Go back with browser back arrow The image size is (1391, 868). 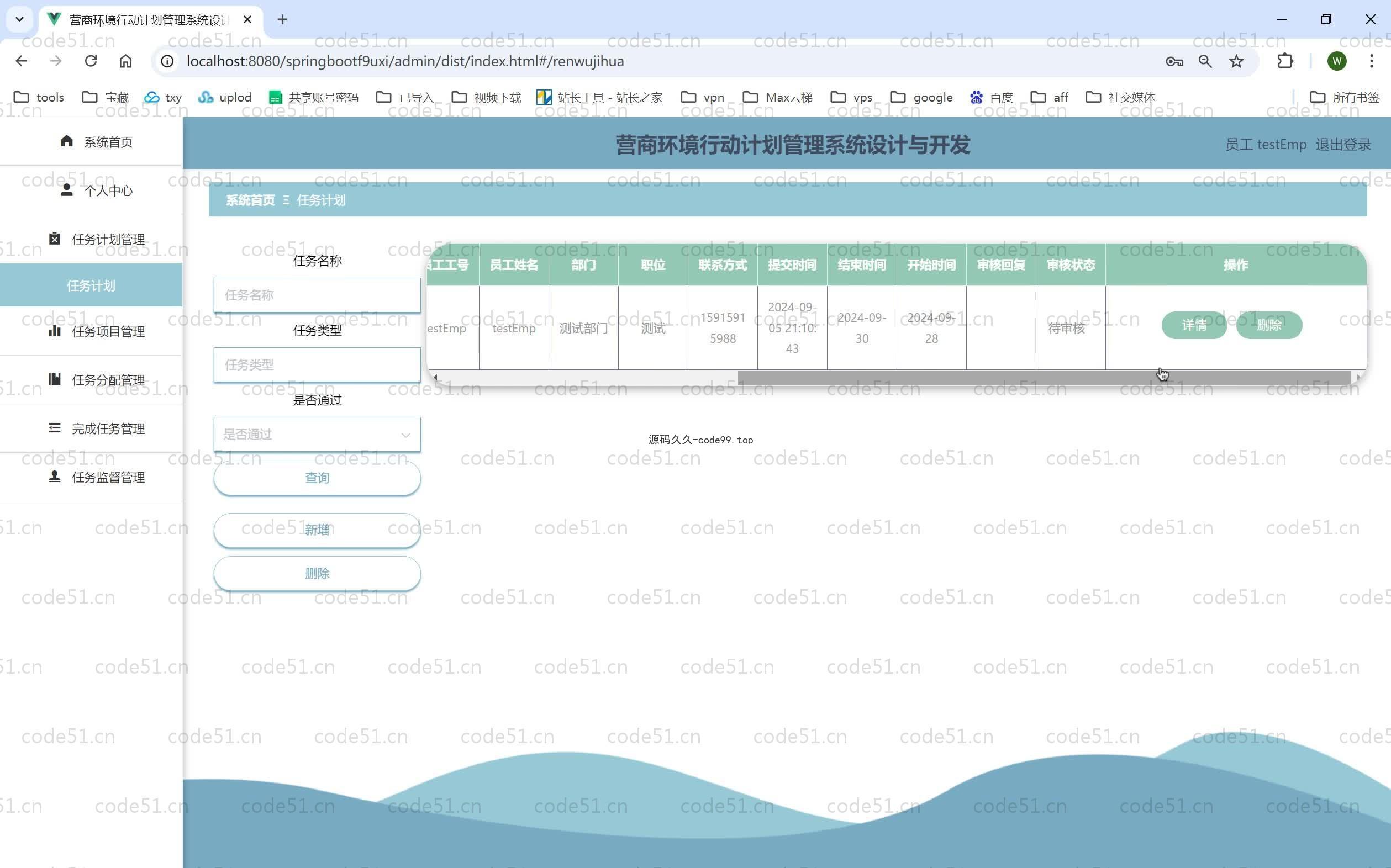(x=21, y=61)
